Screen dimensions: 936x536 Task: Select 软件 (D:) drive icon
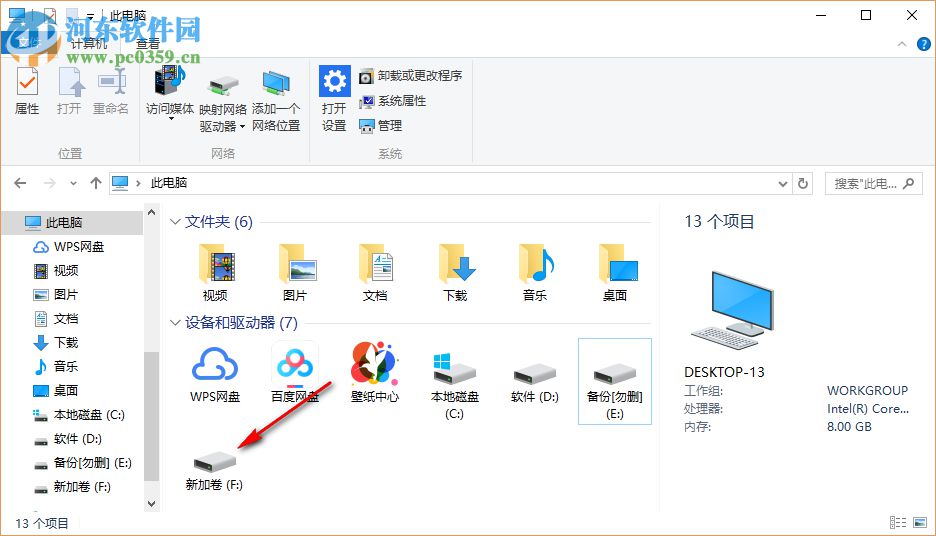535,376
